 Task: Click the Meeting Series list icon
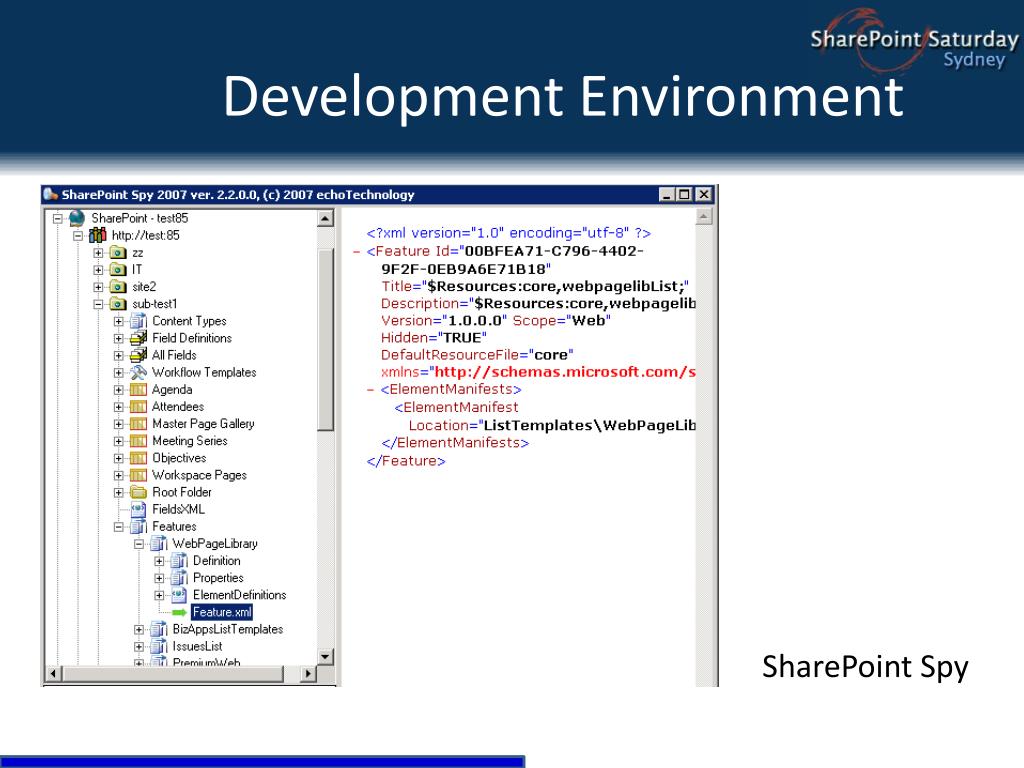click(x=138, y=441)
